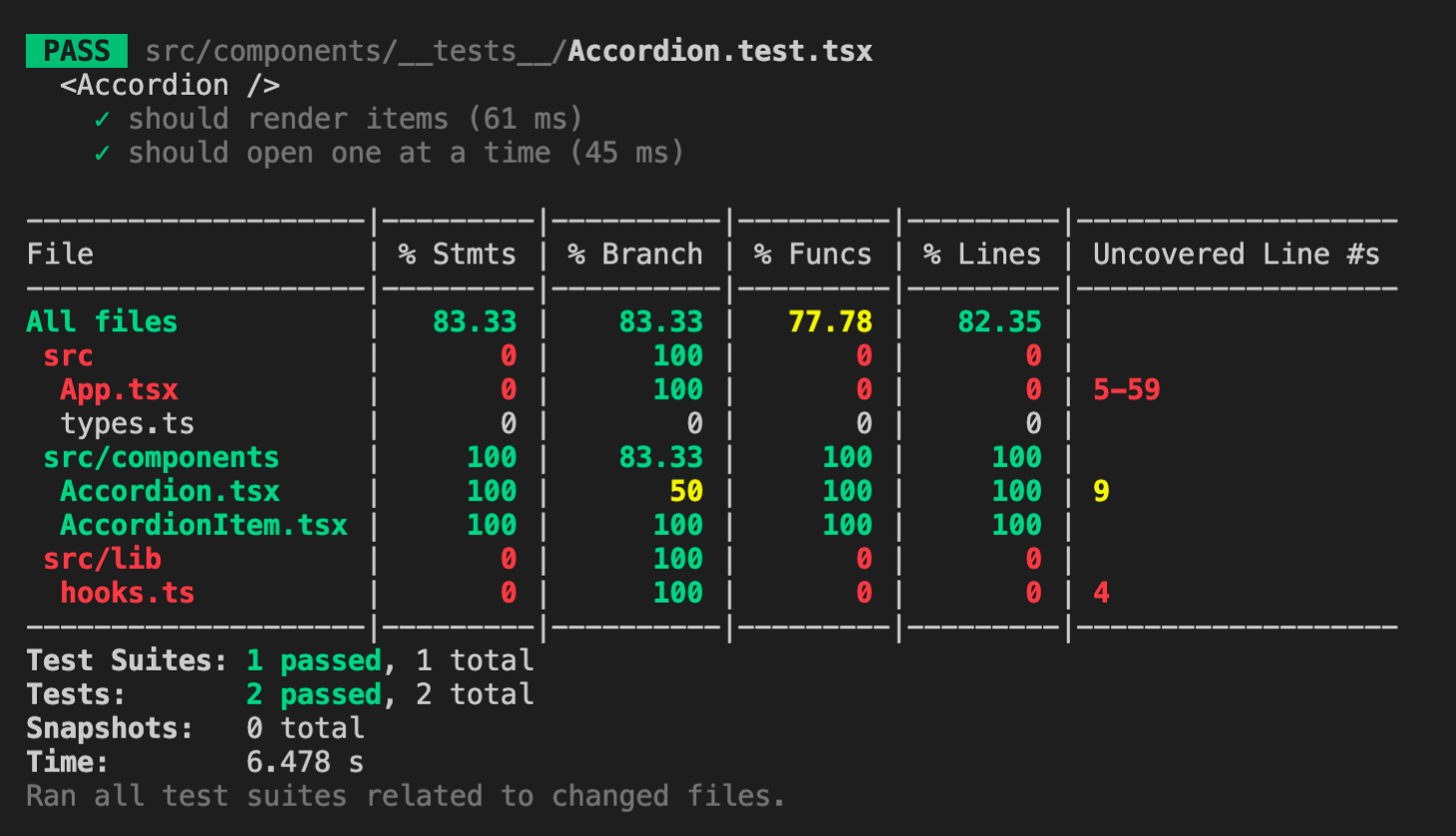Select the Accordion.tsx file name
Viewport: 1456px width, 836px height.
pyautogui.click(x=171, y=492)
